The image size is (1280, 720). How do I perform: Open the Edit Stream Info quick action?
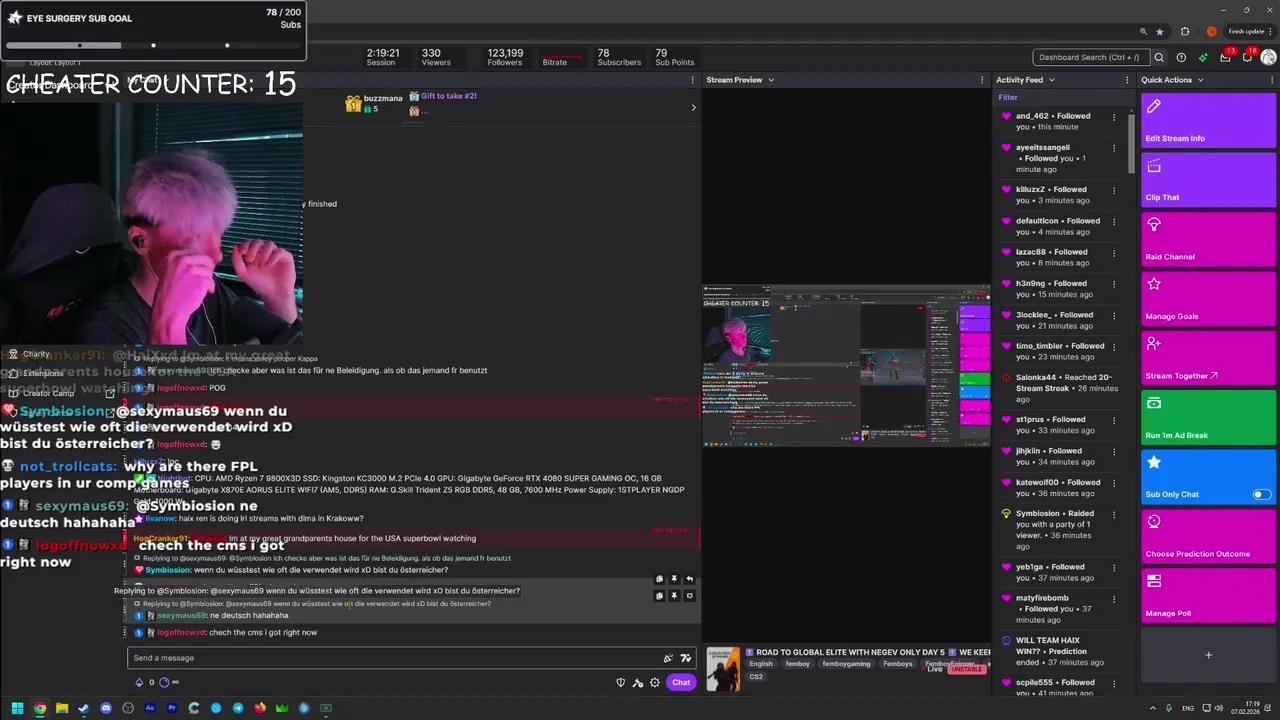point(1208,120)
